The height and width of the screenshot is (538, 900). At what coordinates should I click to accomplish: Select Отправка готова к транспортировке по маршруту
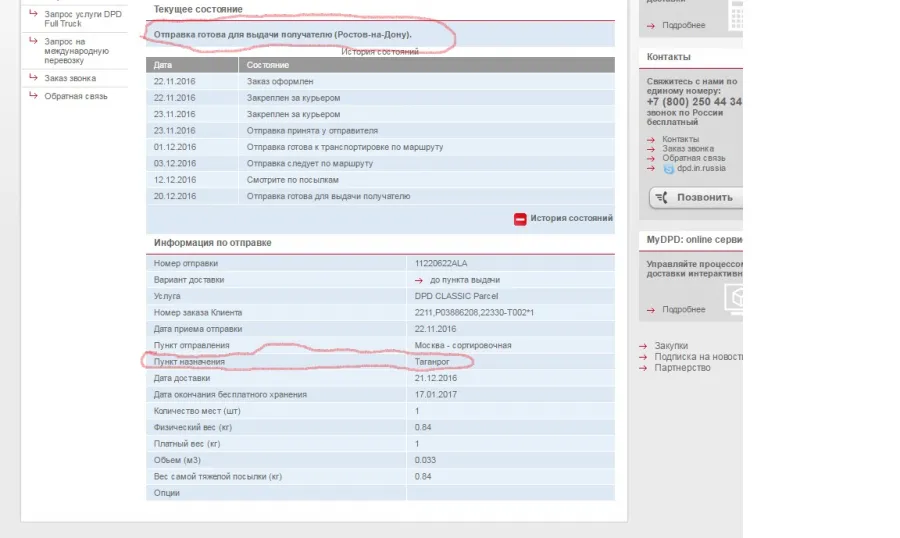coord(380,147)
